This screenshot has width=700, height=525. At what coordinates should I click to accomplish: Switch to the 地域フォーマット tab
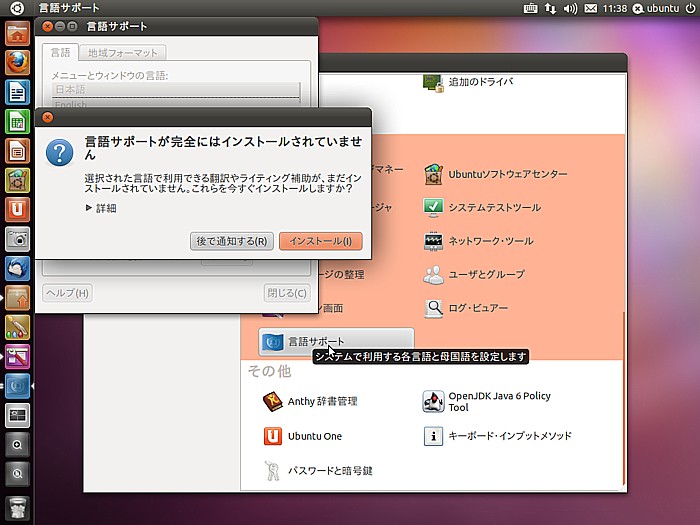click(x=122, y=53)
